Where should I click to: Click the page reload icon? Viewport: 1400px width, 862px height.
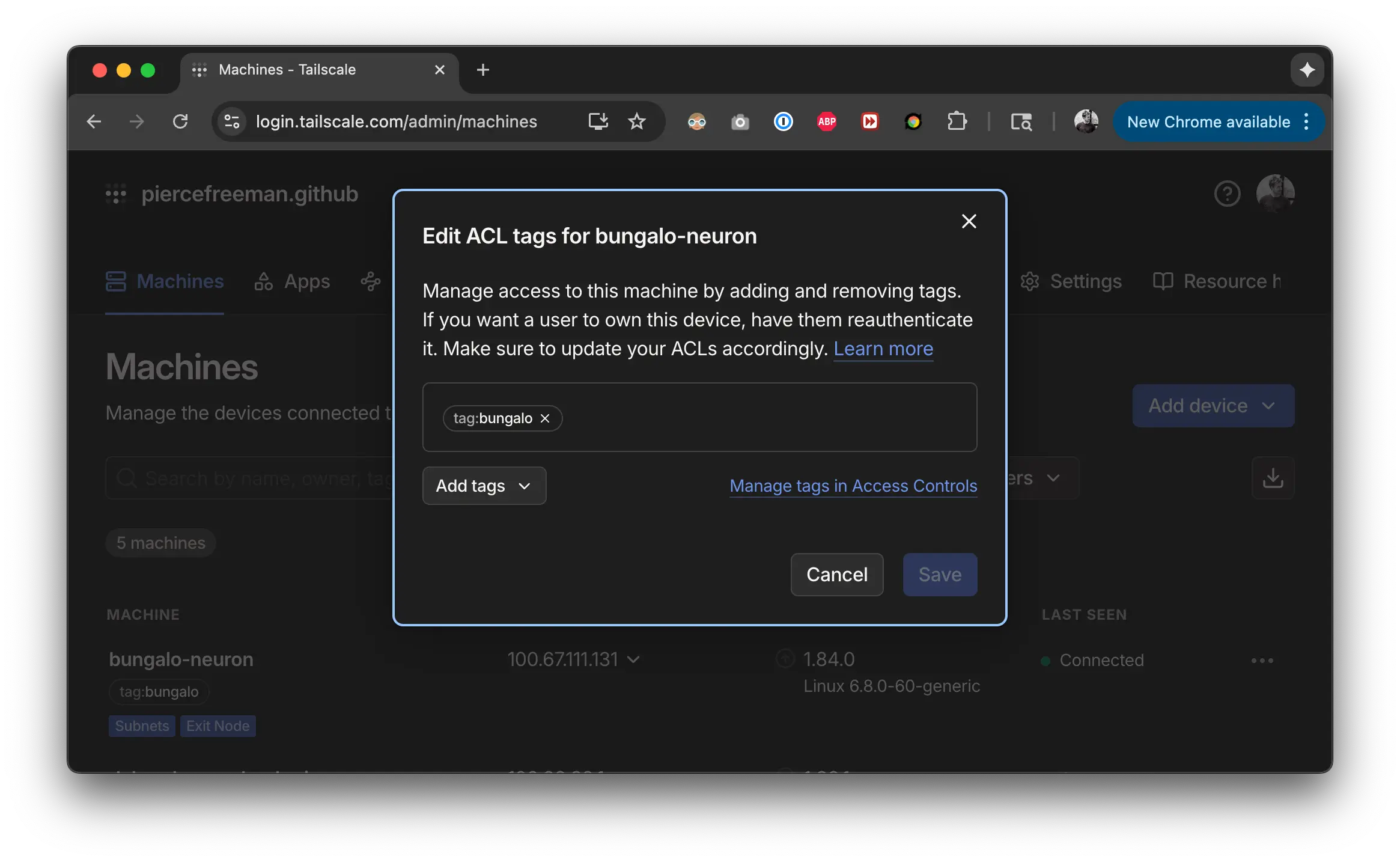(x=181, y=121)
